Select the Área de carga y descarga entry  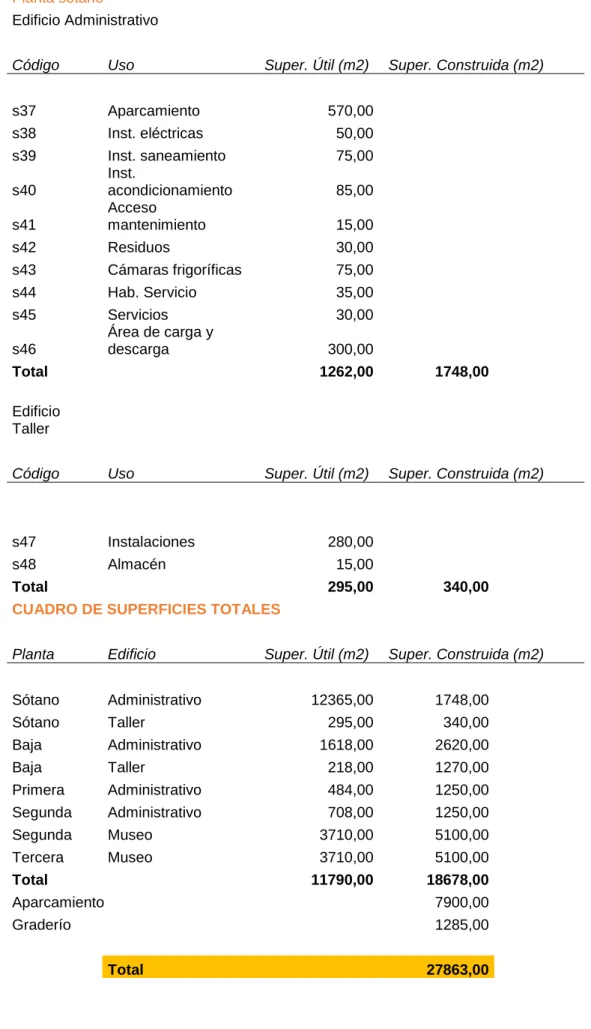pos(161,341)
